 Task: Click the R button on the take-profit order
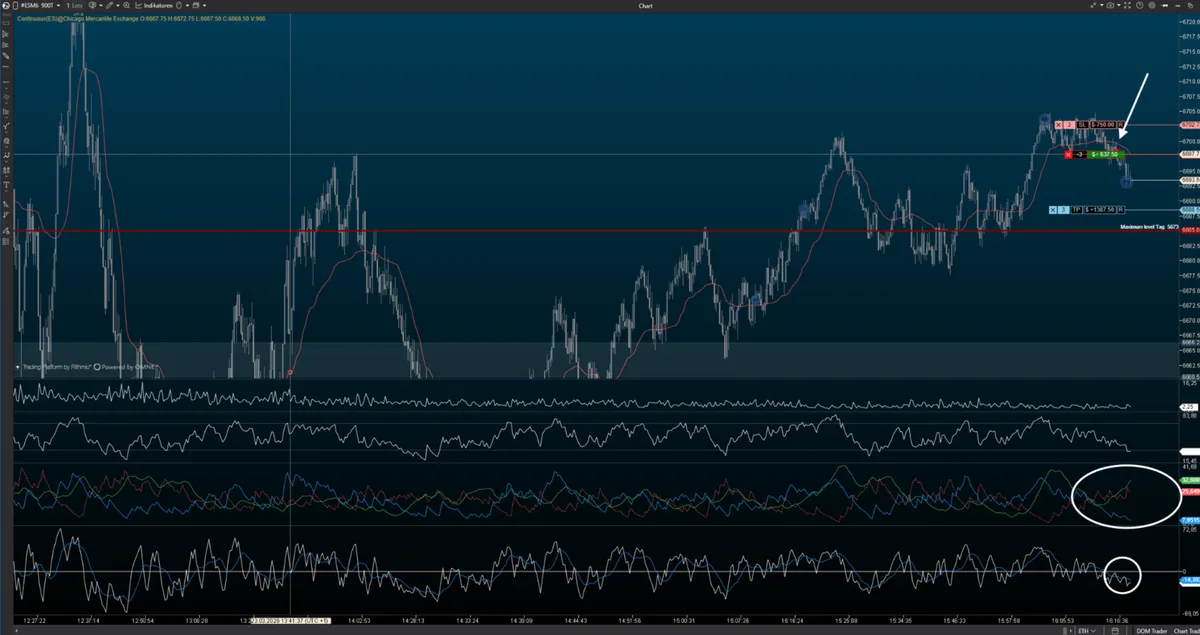pos(1121,210)
